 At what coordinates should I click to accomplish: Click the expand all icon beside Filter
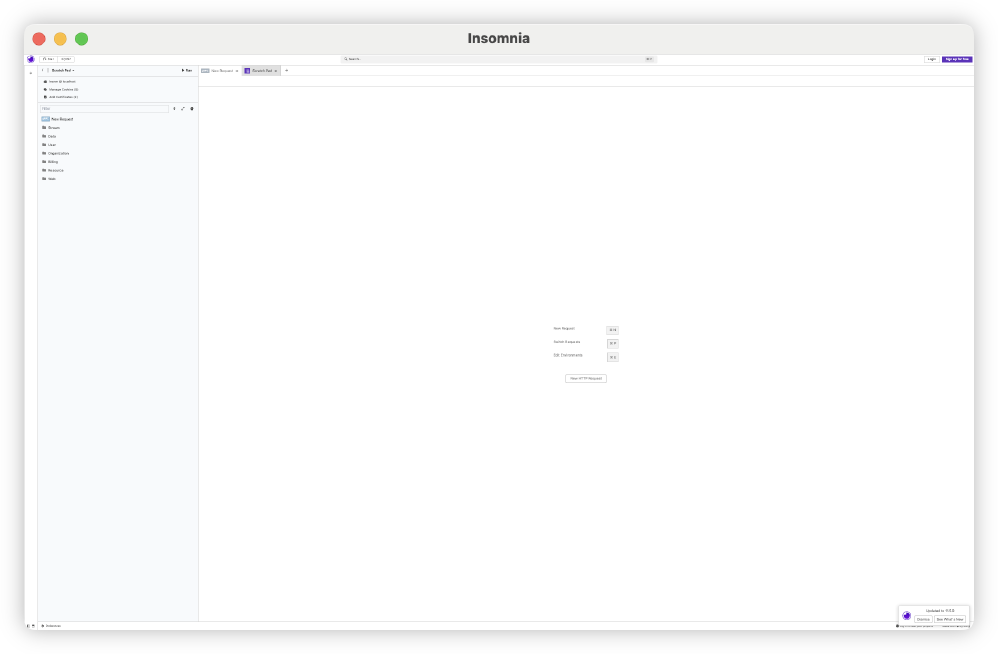[183, 109]
